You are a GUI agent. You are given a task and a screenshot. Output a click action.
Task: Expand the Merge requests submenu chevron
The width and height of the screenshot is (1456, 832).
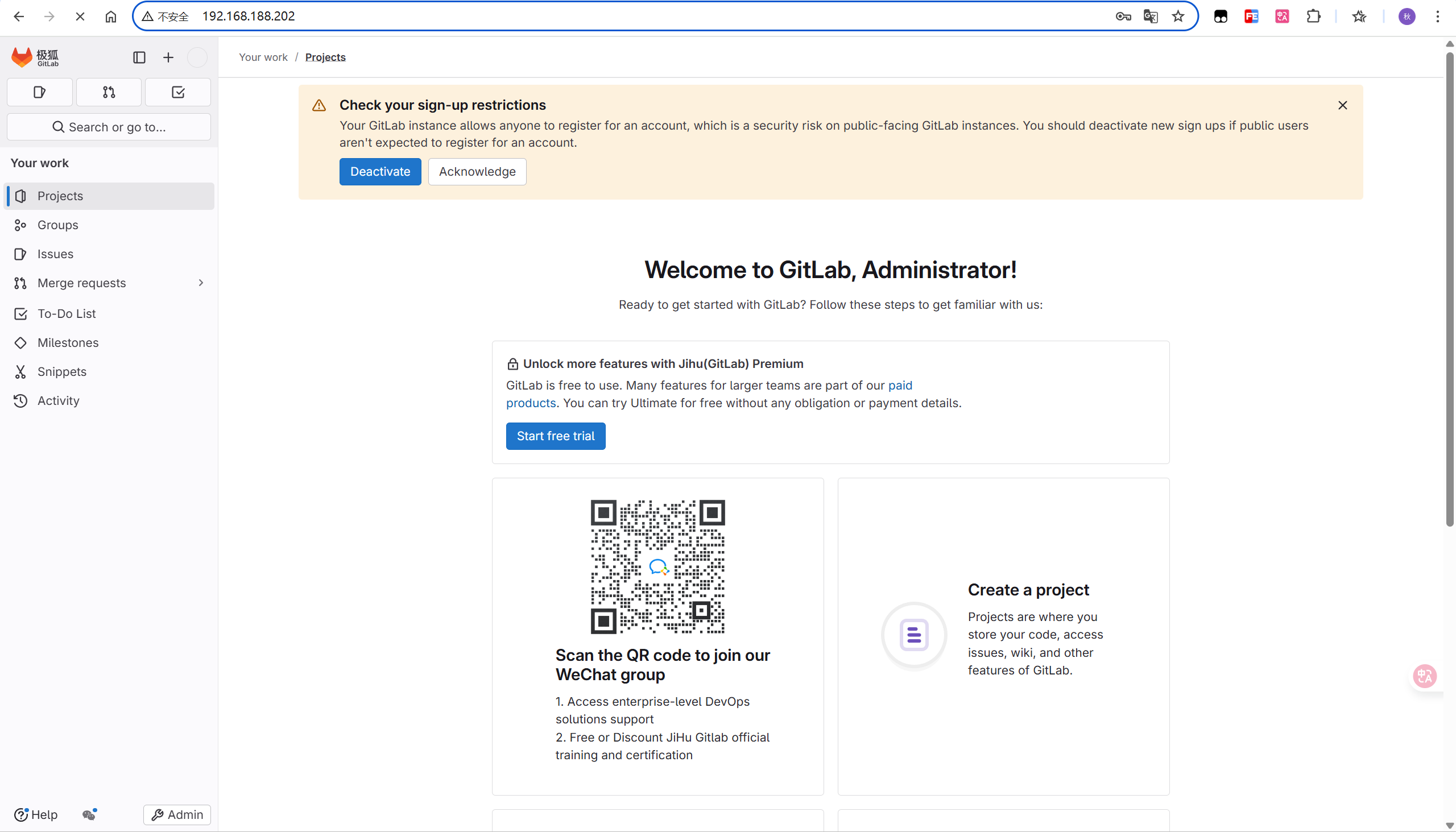point(201,283)
